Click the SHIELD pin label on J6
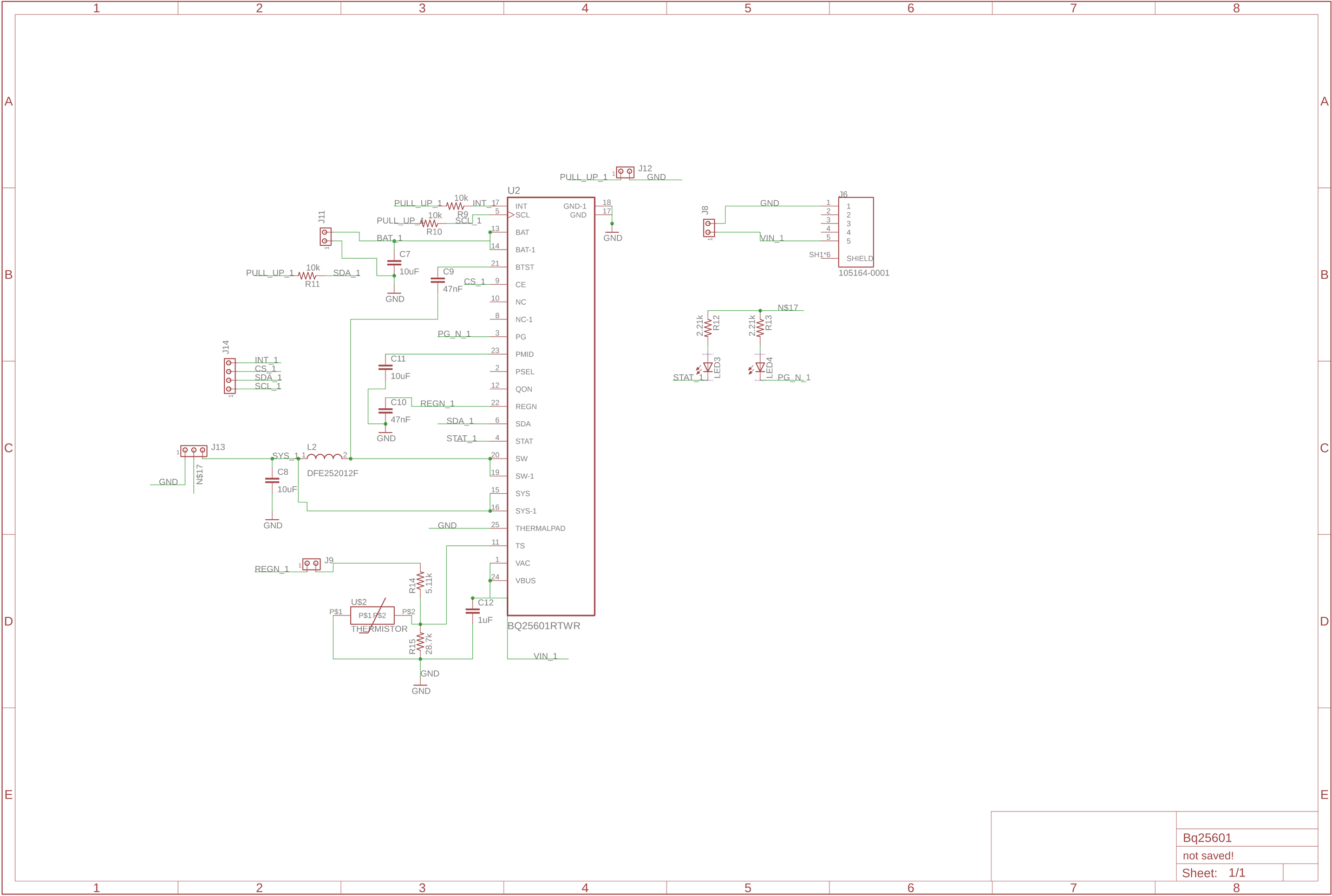 coord(859,259)
